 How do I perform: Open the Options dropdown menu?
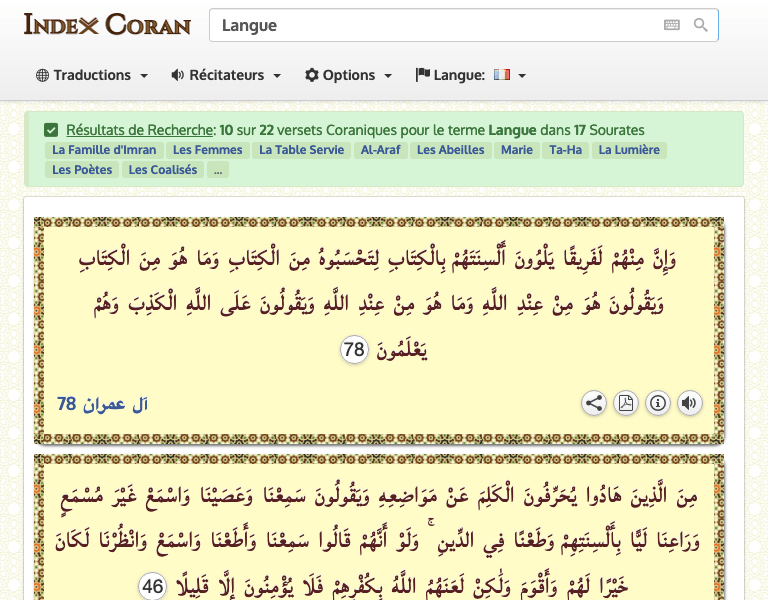pyautogui.click(x=348, y=75)
